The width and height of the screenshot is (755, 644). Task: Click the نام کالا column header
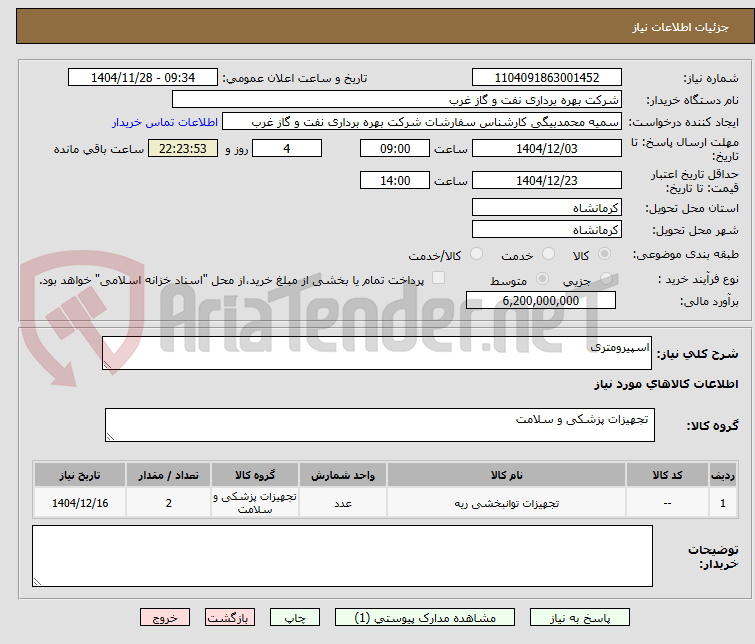click(x=507, y=475)
